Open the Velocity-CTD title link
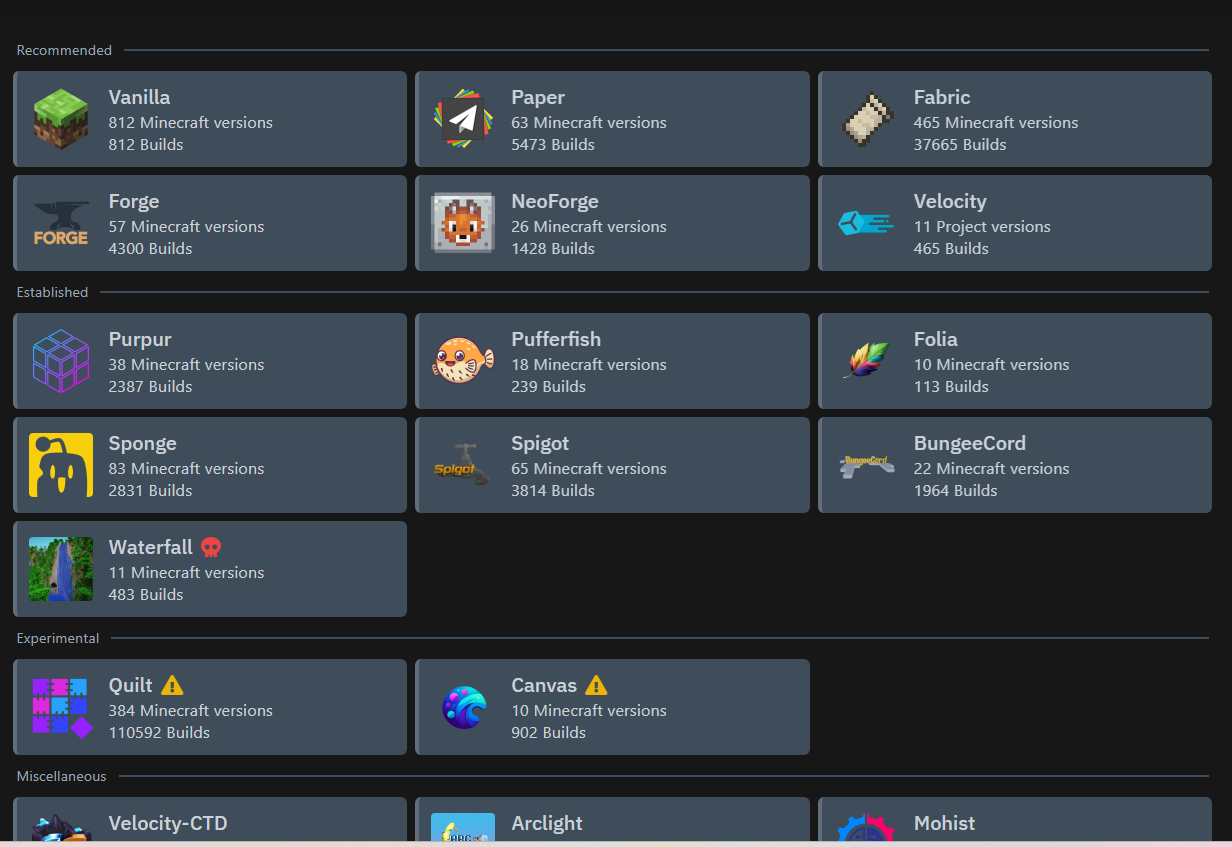The height and width of the screenshot is (847, 1232). pos(168,823)
